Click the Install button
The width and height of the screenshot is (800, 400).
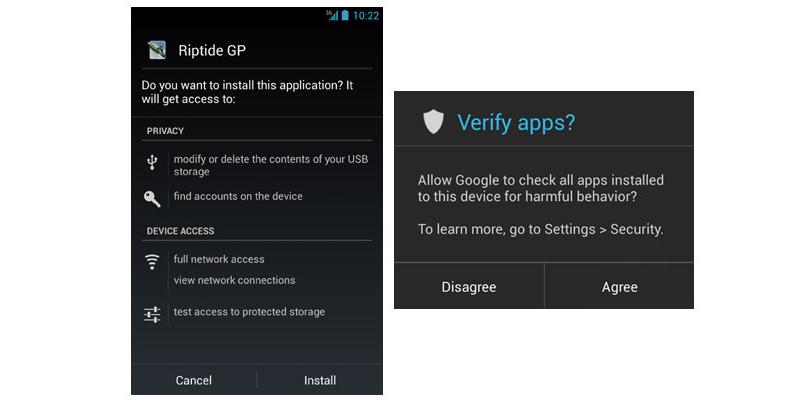coord(320,380)
